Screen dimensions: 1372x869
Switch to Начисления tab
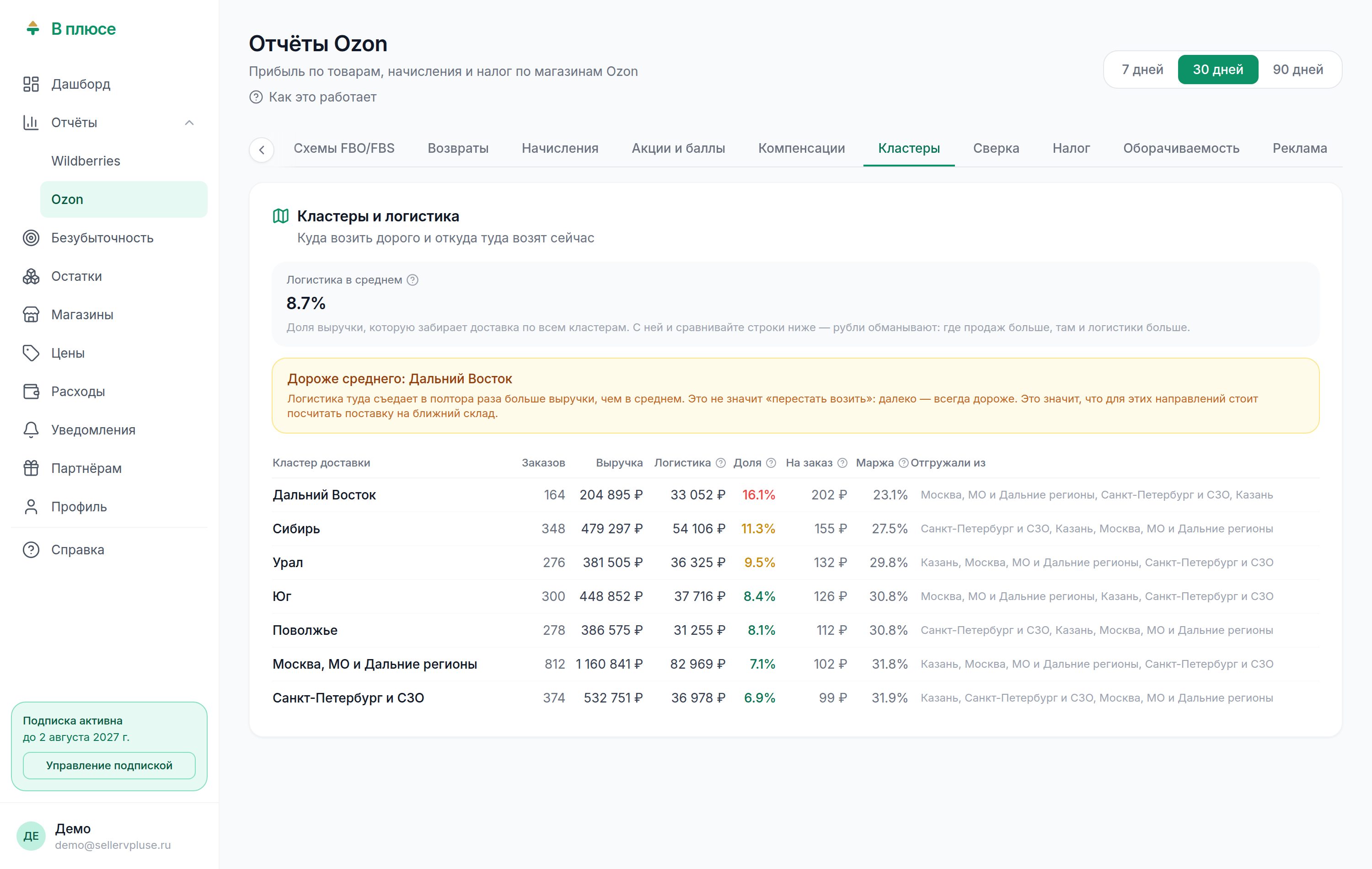pyautogui.click(x=560, y=148)
